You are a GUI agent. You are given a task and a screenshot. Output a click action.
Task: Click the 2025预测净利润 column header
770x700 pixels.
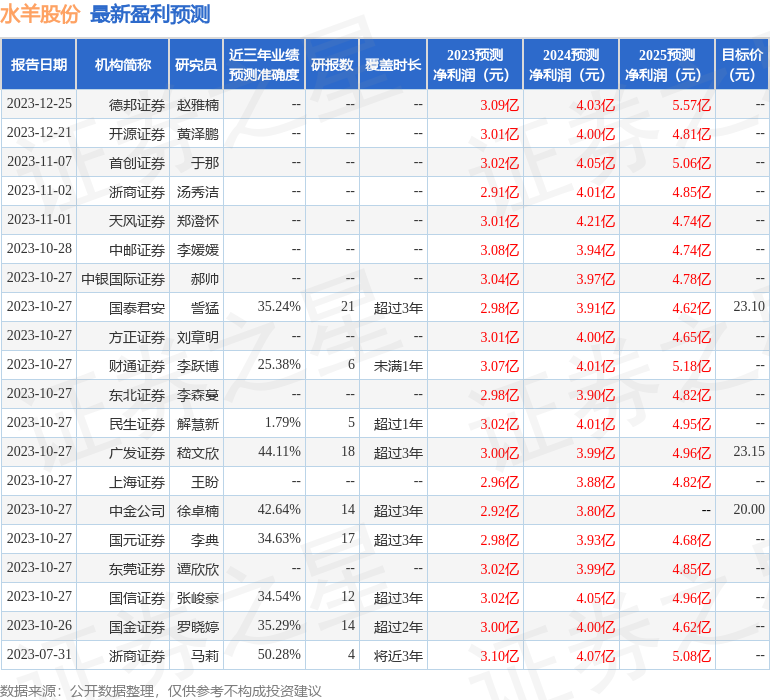click(x=667, y=64)
